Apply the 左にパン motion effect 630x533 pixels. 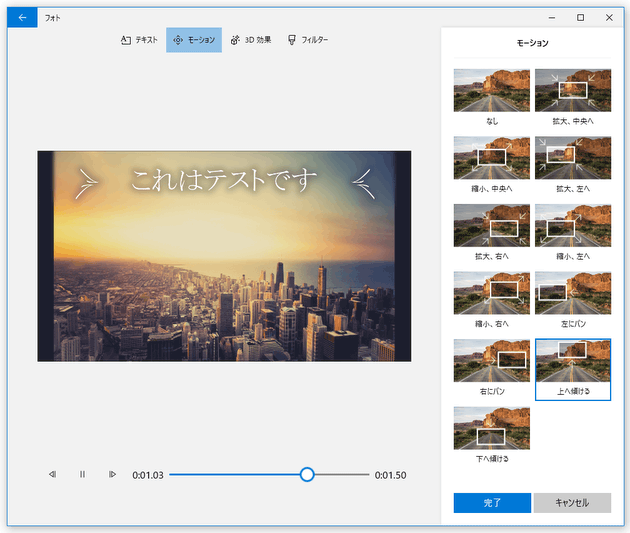[x=573, y=292]
